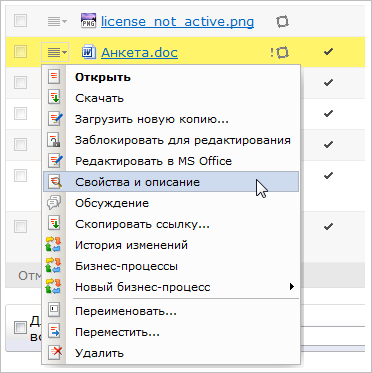
Task: Click the lock icon for Заблокировать для редактирования
Action: (54, 140)
